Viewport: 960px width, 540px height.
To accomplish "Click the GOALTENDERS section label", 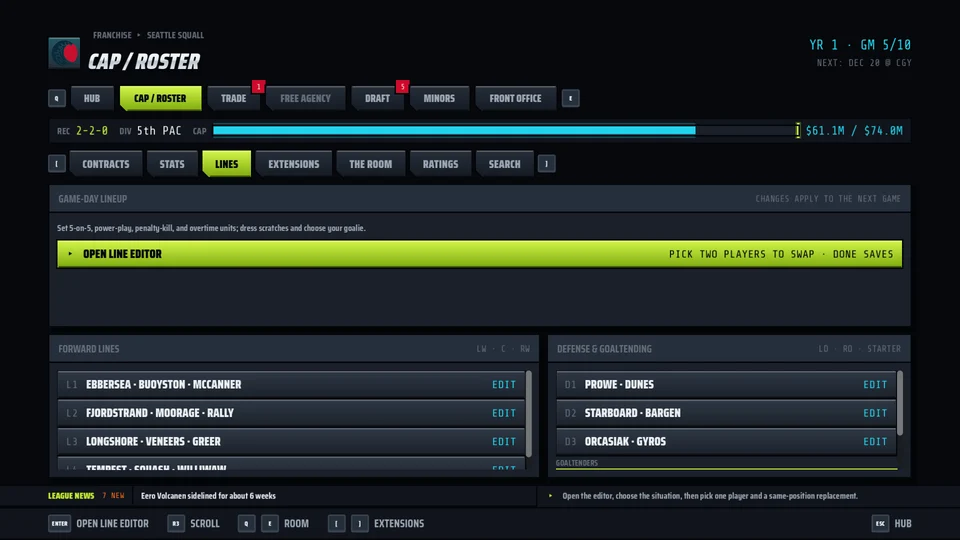I will coord(577,463).
